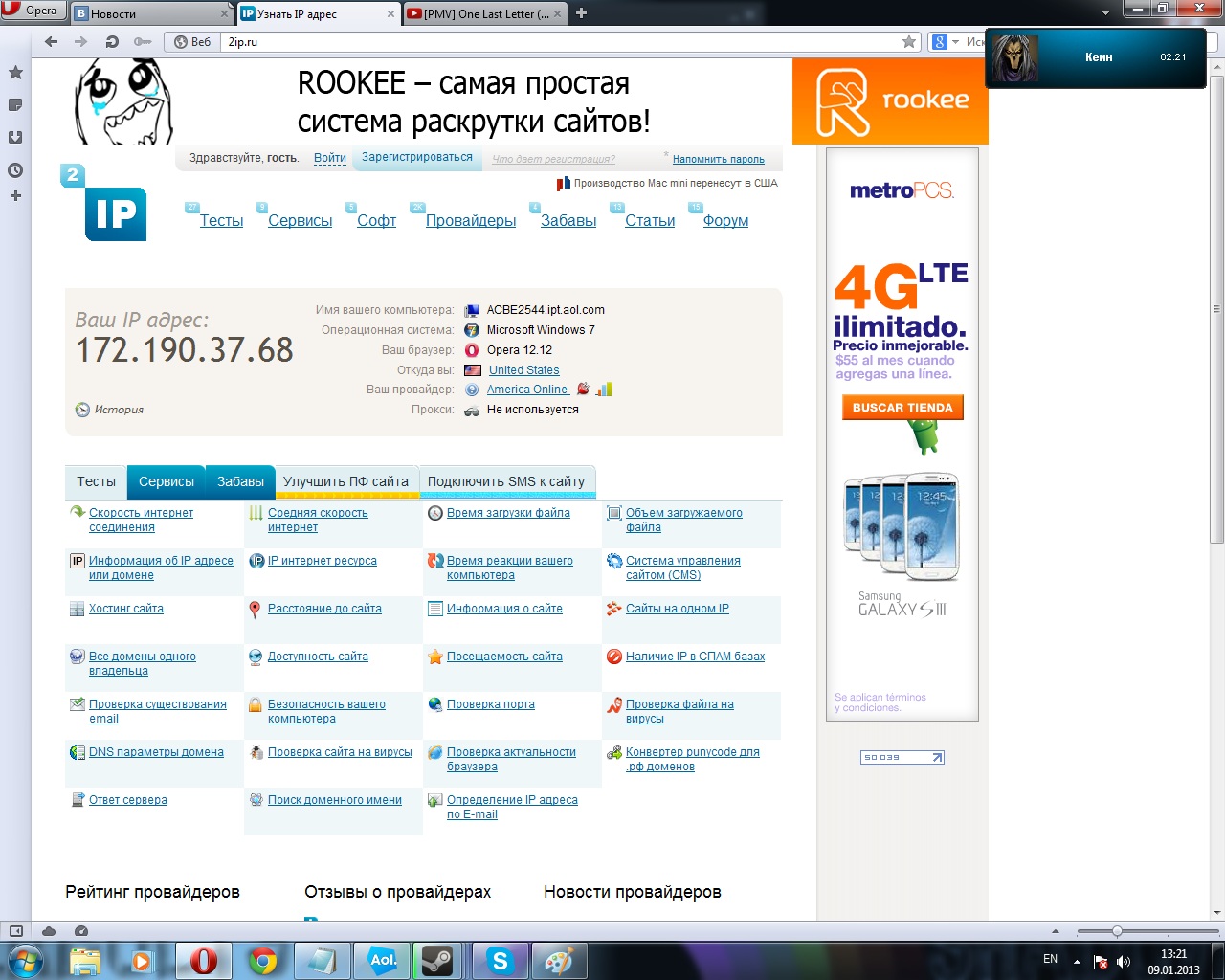1225x980 pixels.
Task: Select the Забавы tab in services panel
Action: coord(240,481)
